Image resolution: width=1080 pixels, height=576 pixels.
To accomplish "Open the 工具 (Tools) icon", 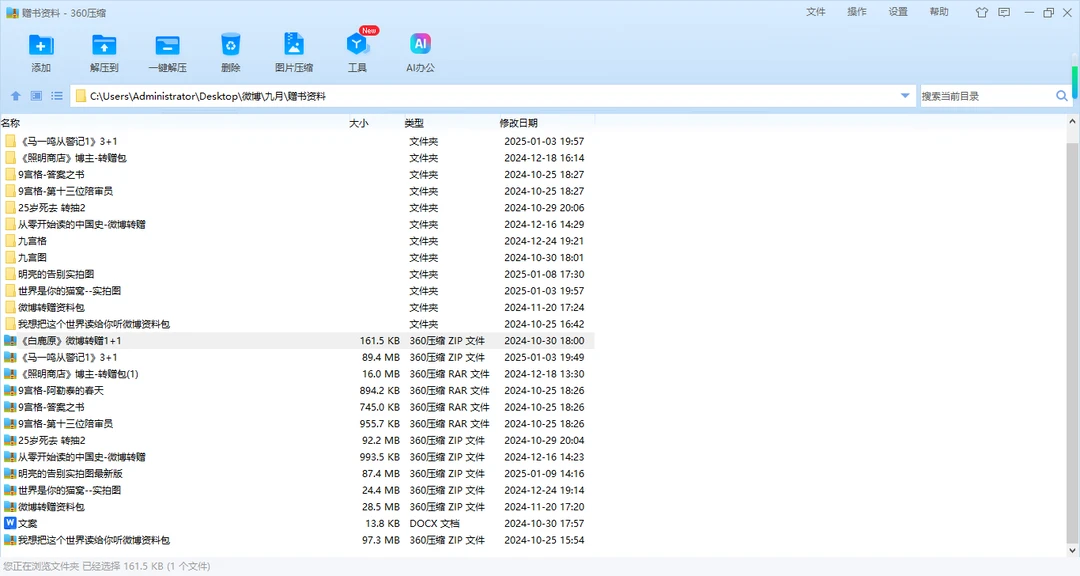I will click(357, 45).
